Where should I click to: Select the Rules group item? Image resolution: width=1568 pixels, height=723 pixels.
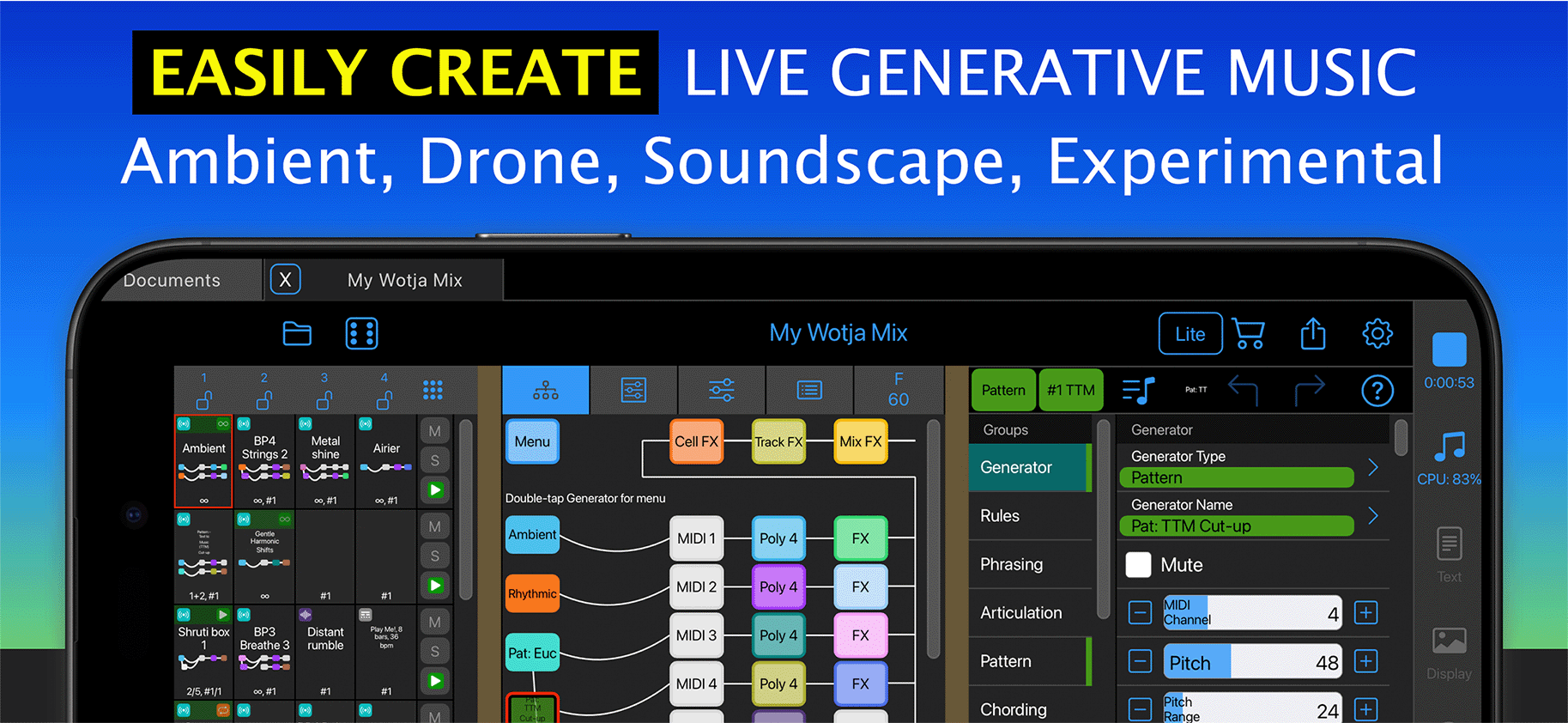pos(1001,516)
